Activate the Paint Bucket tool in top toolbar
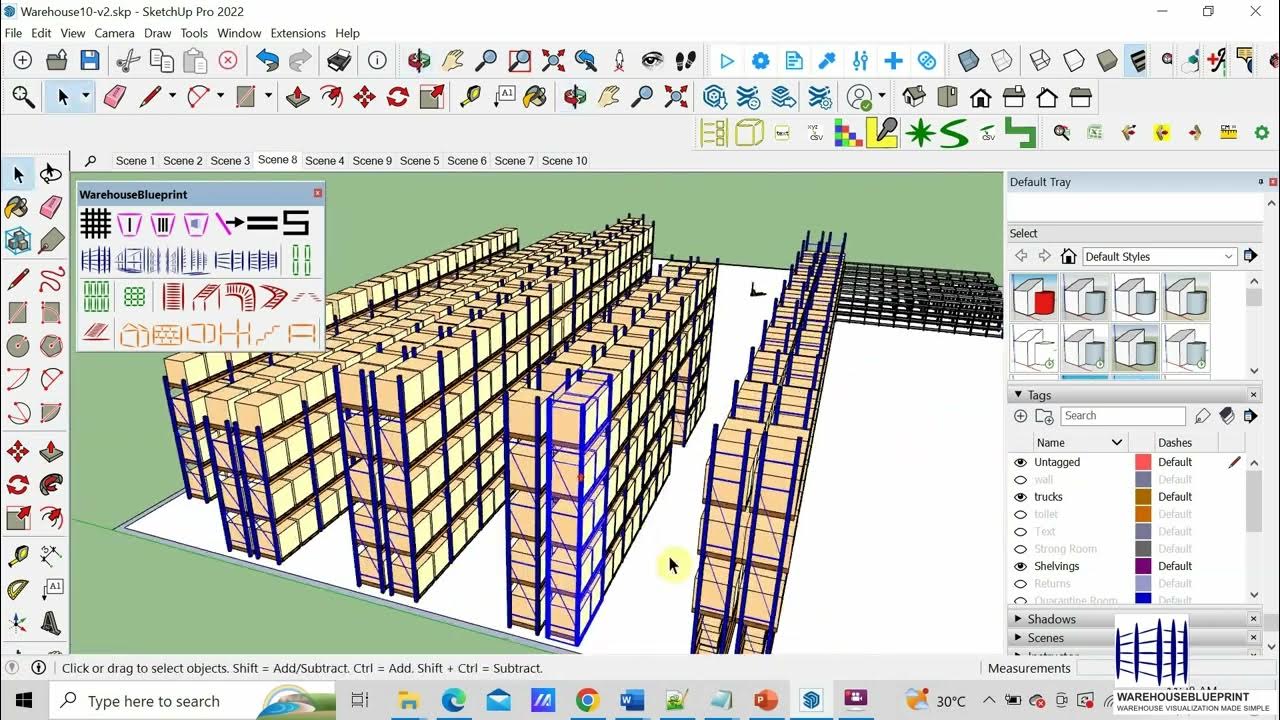The image size is (1280, 720). 535,97
